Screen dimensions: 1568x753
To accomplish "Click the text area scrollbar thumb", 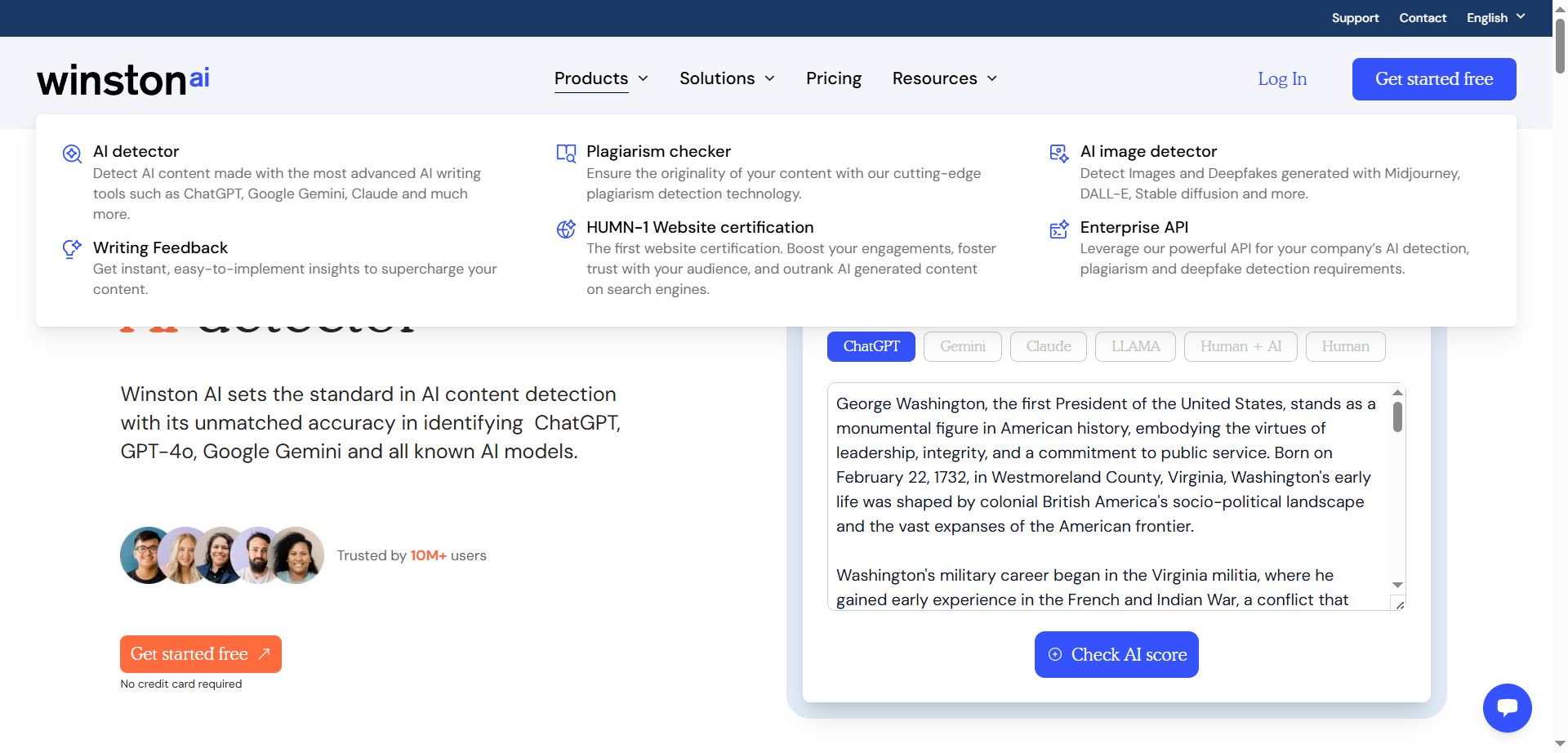I will [x=1397, y=417].
